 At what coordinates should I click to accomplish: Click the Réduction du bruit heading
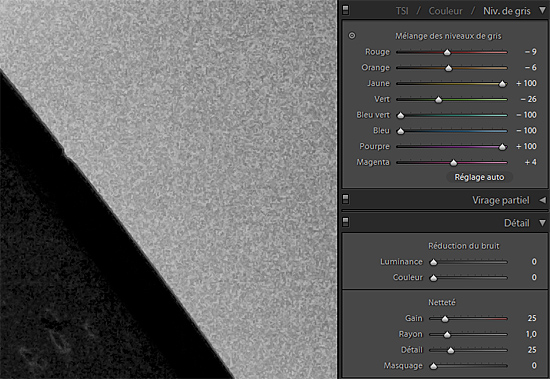tap(463, 246)
